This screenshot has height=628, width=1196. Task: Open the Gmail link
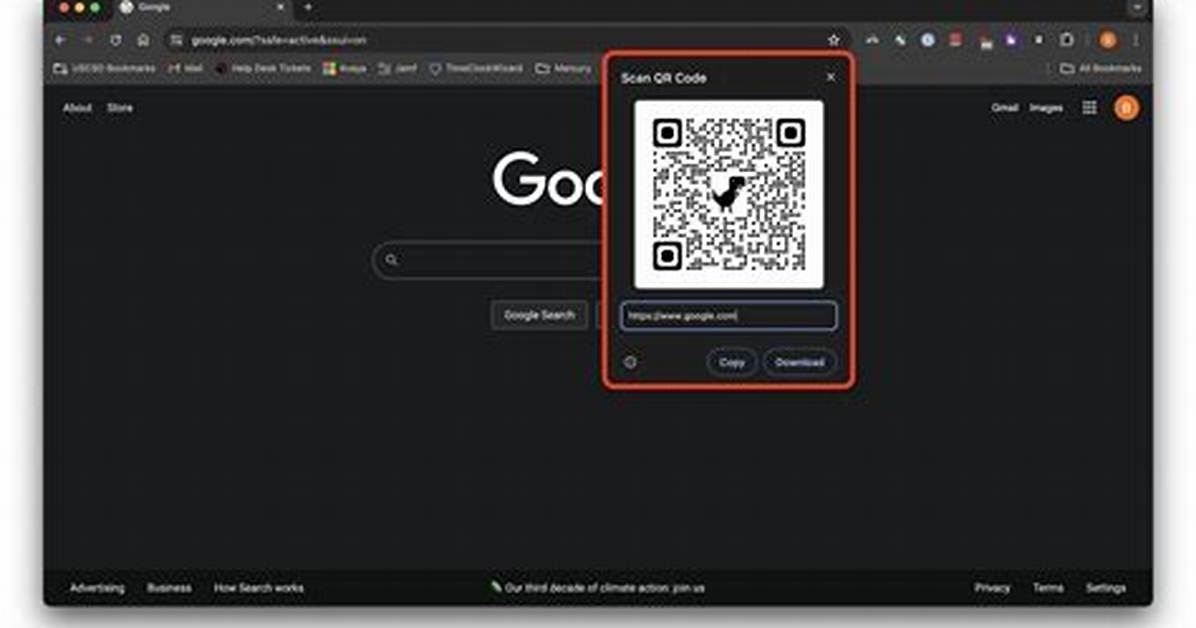click(1005, 108)
